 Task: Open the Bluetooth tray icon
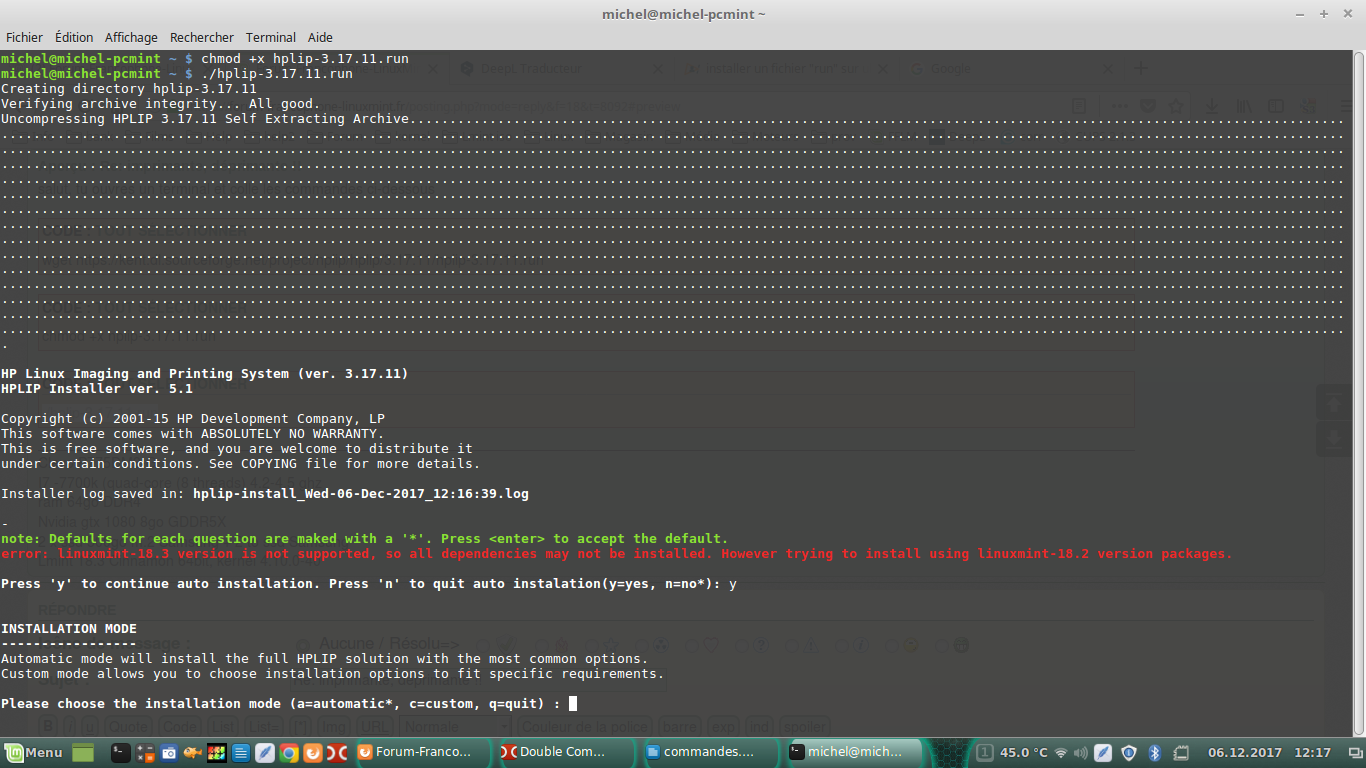1153,752
